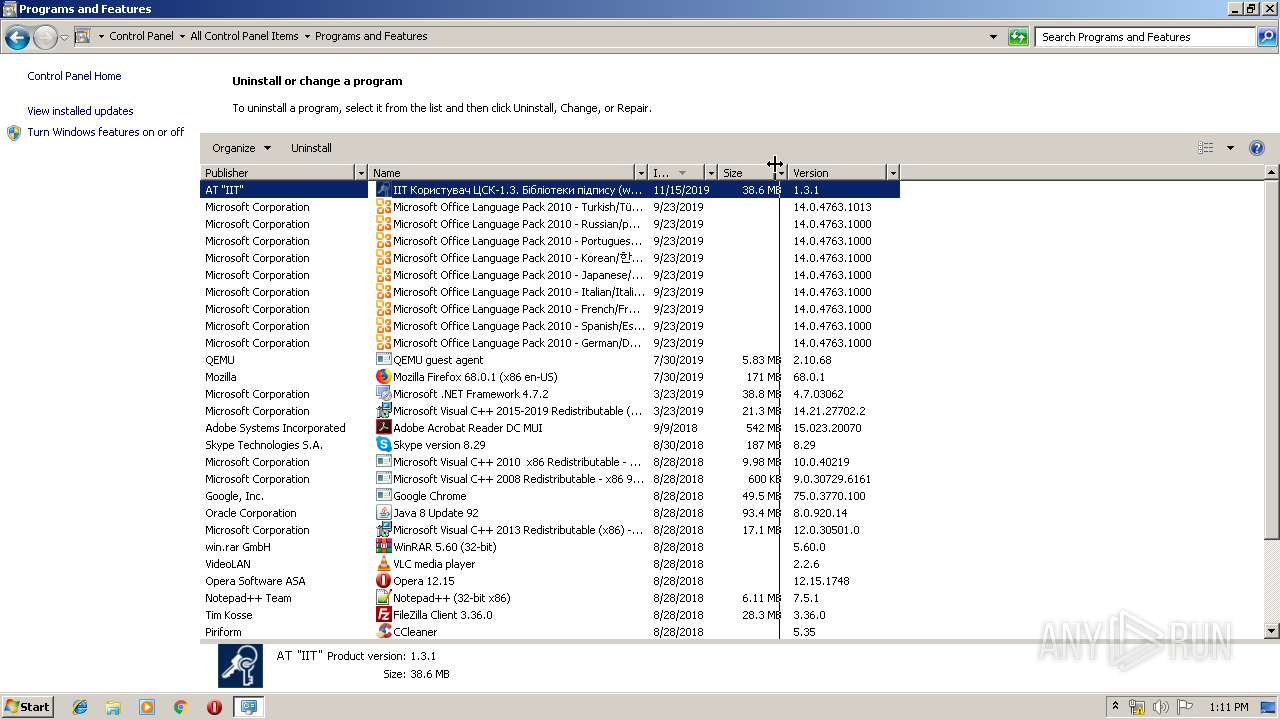Select Microsoft Visual C++ 2008 Redistributable row

[x=550, y=479]
